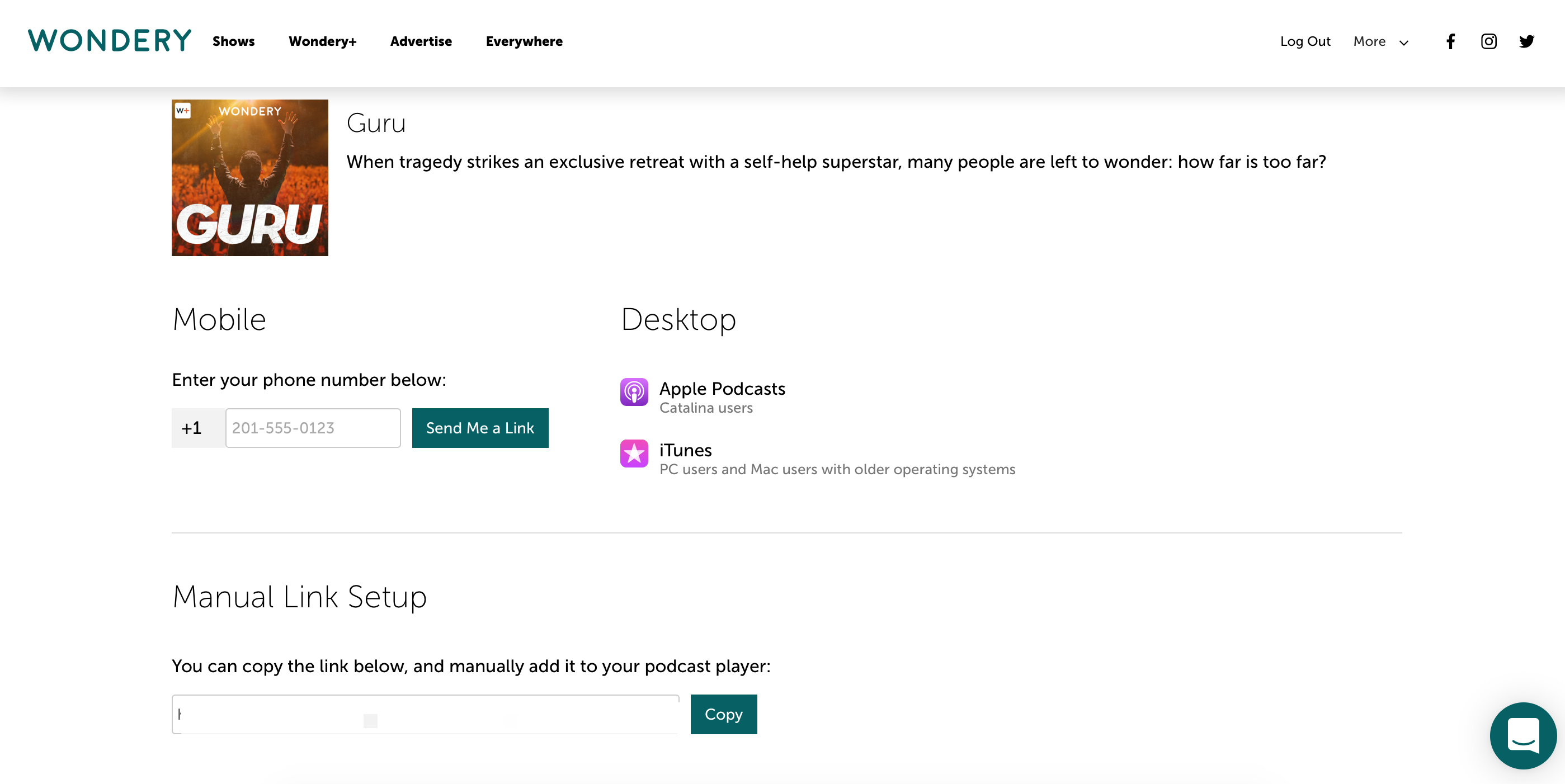Open the Shows menu item
Screen dimensions: 1565x784
[233, 41]
